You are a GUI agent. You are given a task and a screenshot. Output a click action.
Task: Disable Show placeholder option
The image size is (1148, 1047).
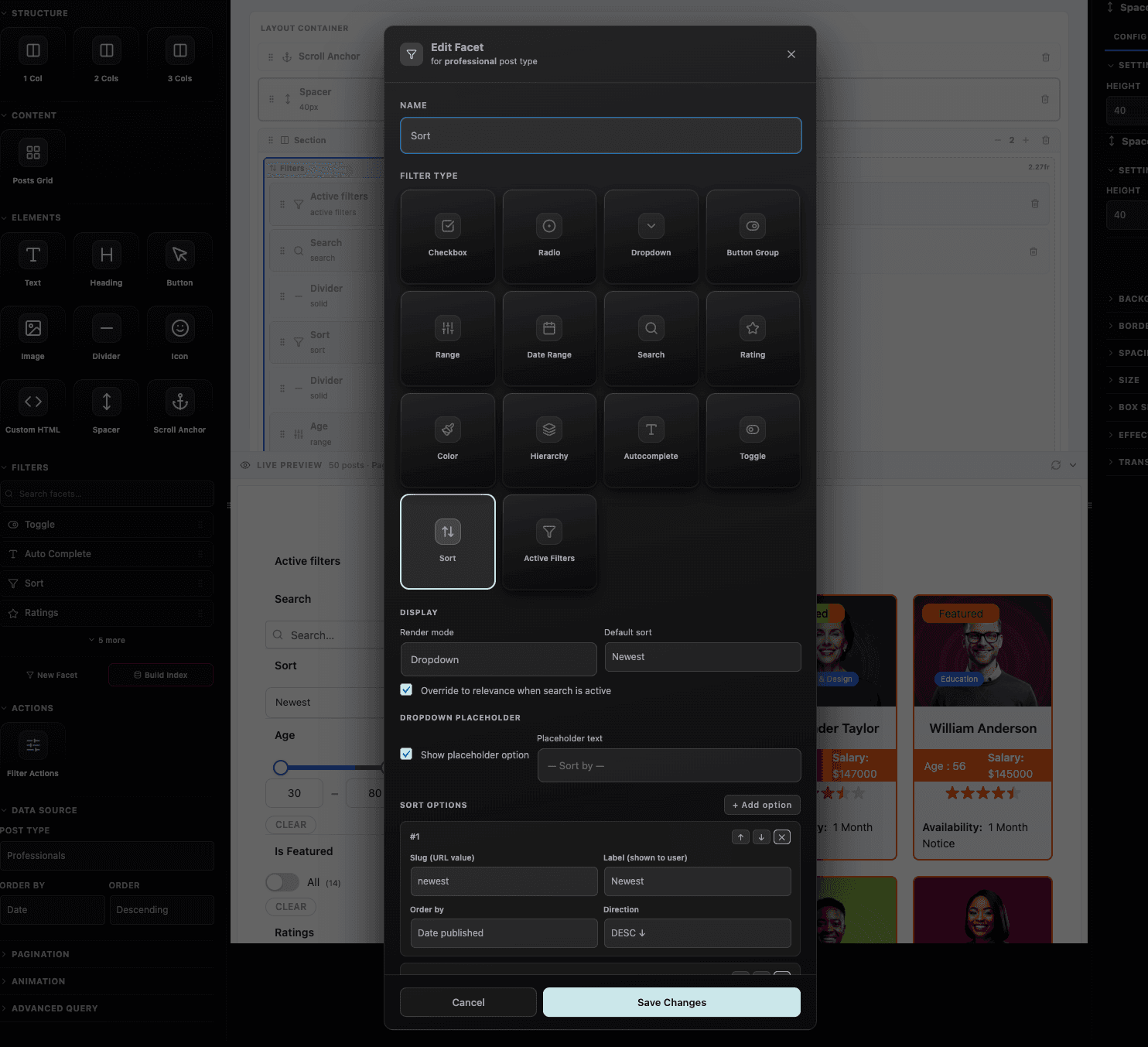(x=406, y=754)
